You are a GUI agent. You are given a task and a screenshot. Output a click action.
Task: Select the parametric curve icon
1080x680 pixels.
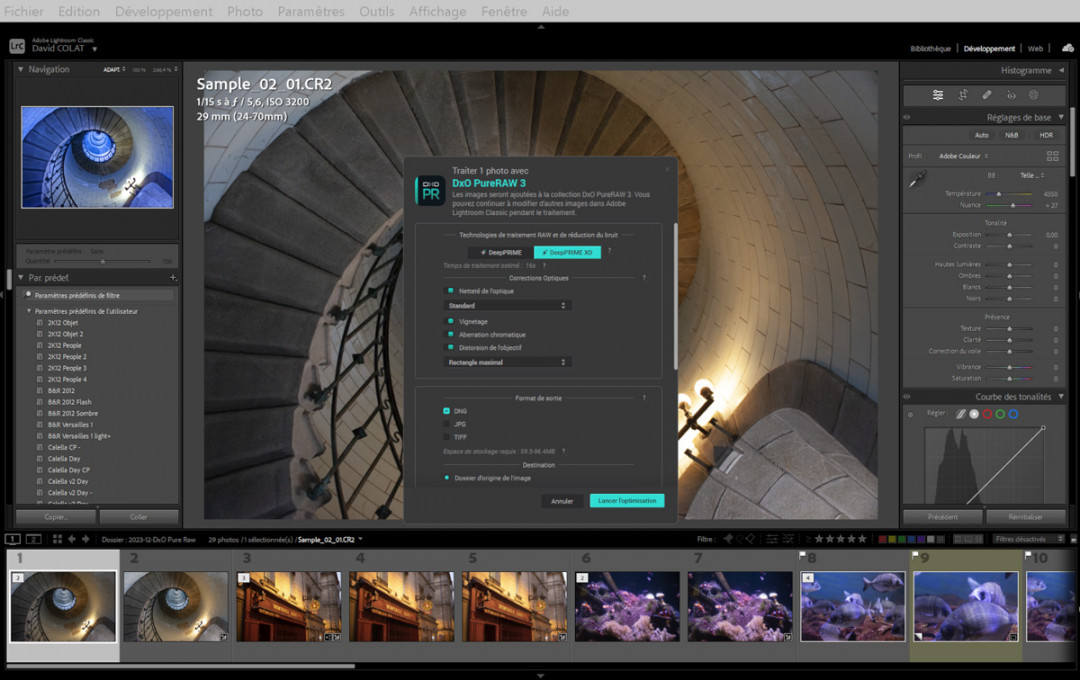coord(961,414)
